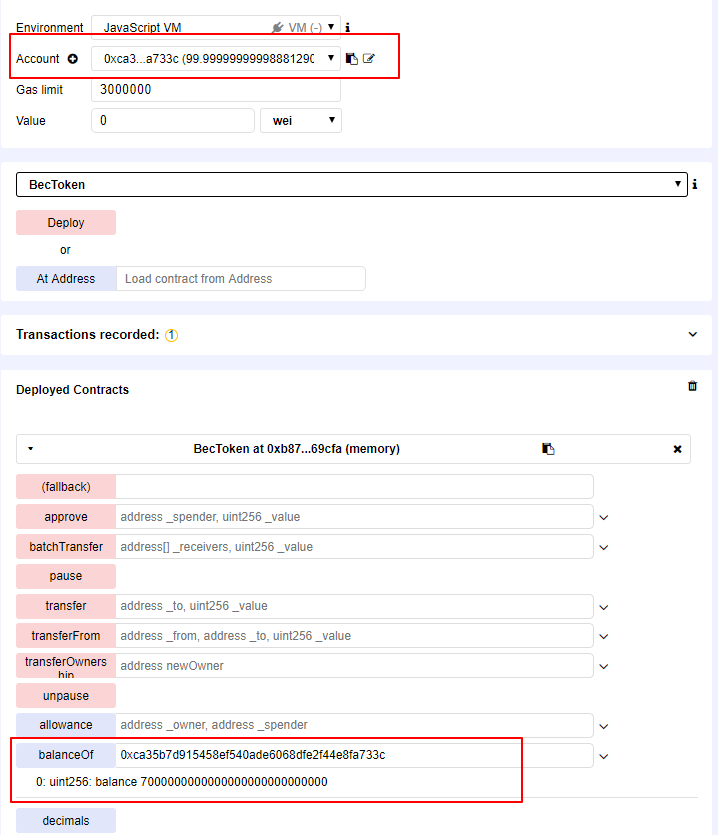The width and height of the screenshot is (718, 835).
Task: Click the balanceOf address input field
Action: point(354,755)
